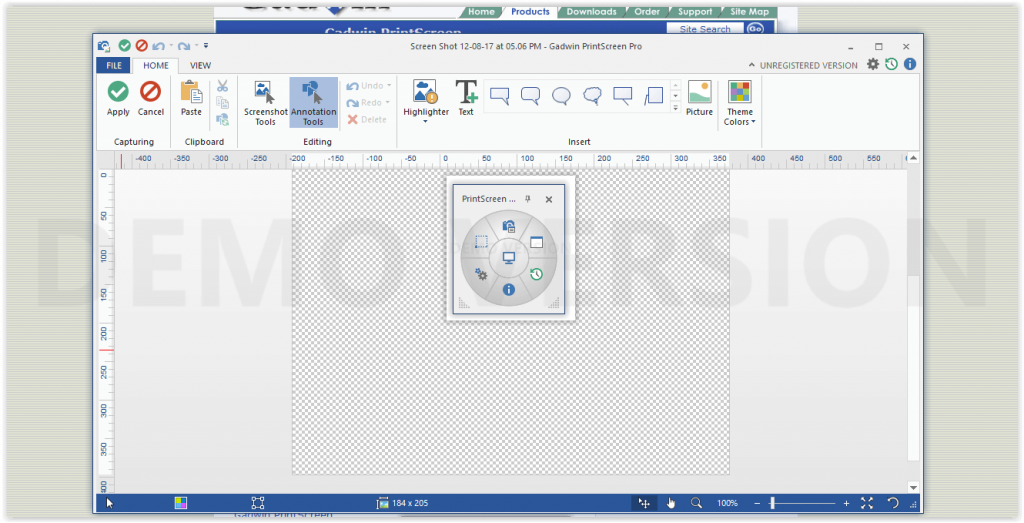
Task: Open the Theme Colors dropdown
Action: [740, 117]
